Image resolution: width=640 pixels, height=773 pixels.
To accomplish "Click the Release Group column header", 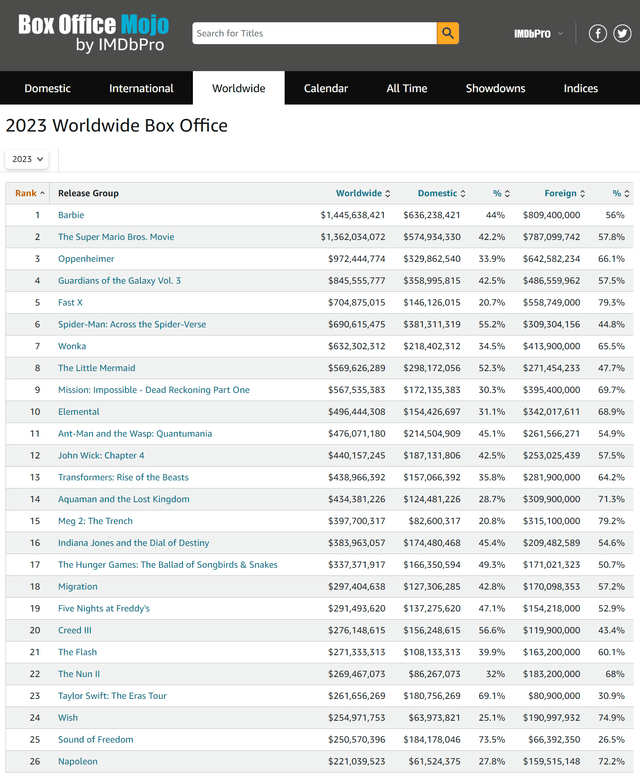I will [88, 193].
